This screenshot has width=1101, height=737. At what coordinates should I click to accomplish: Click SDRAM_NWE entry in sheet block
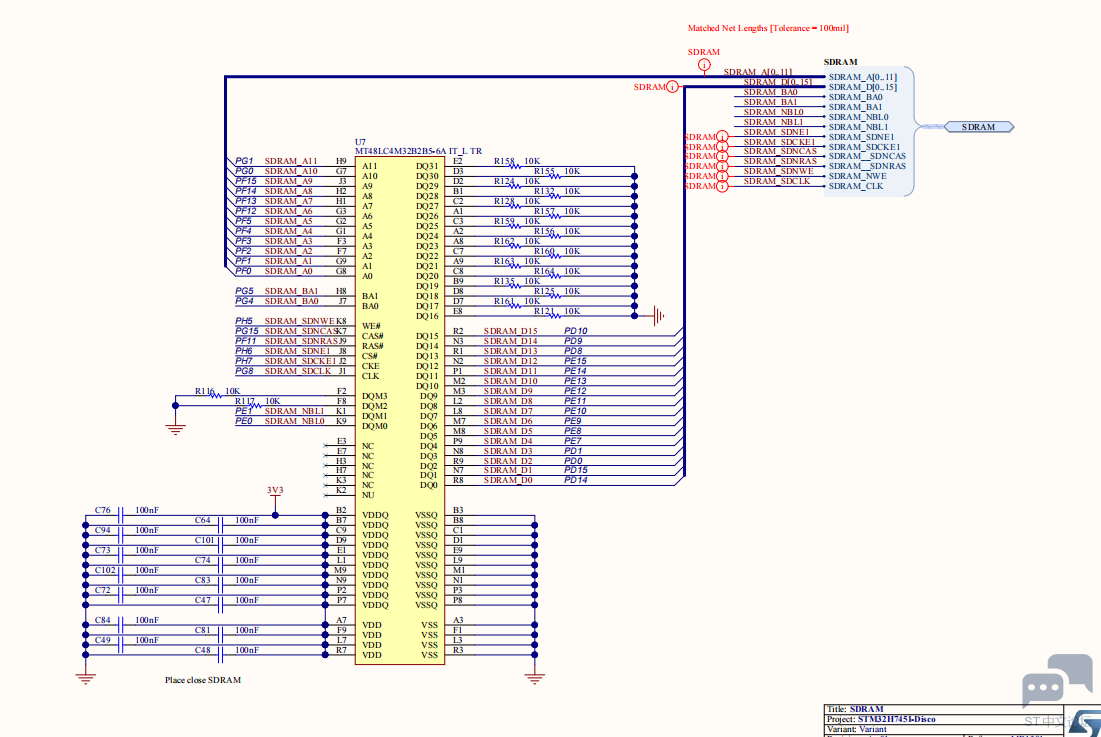coord(857,176)
